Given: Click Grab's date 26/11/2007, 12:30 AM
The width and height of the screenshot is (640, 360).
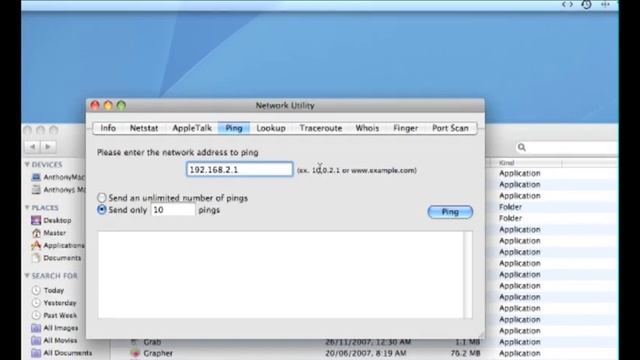Looking at the screenshot, I should 368,342.
